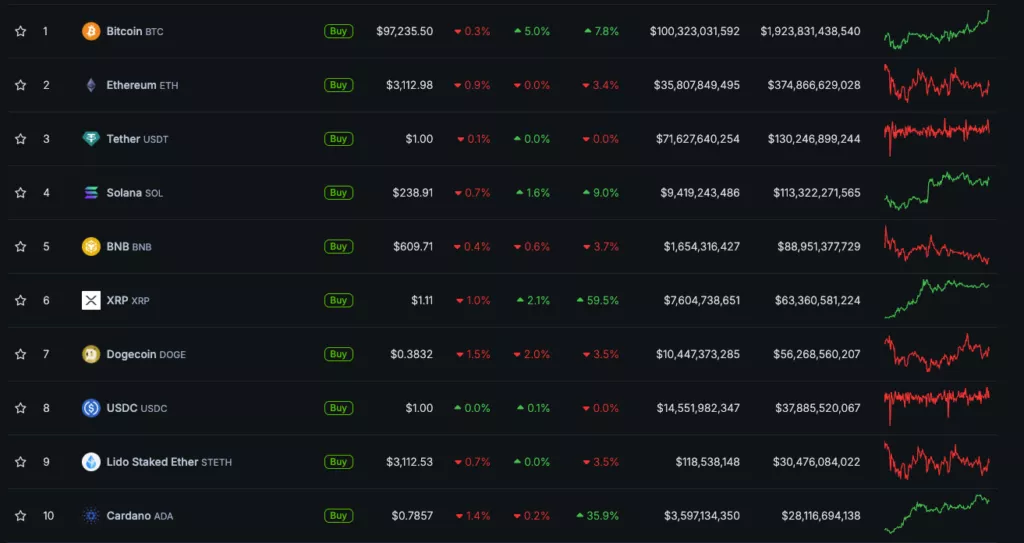Click the BNB logo icon

point(91,246)
